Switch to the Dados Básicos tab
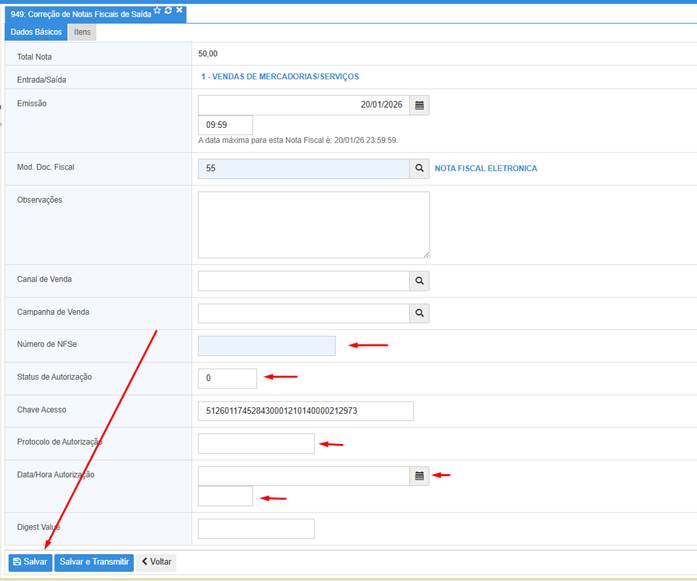 pos(36,32)
